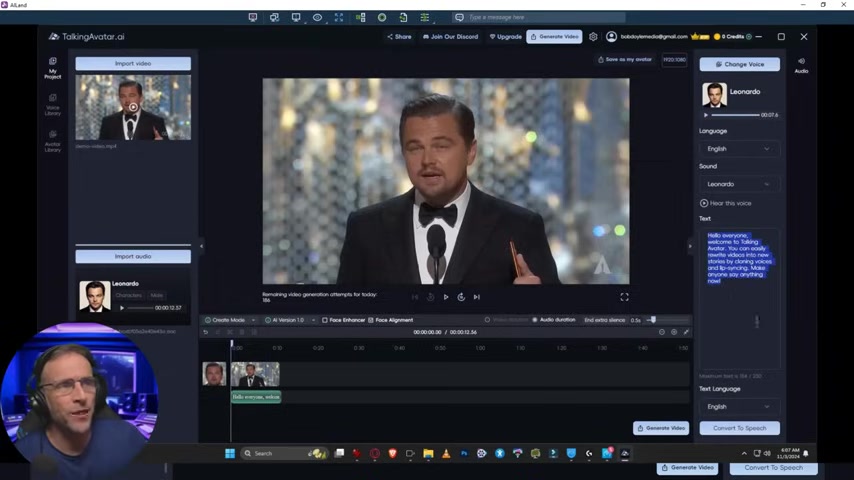Collapse the left panel with arrow handle

coord(201,246)
